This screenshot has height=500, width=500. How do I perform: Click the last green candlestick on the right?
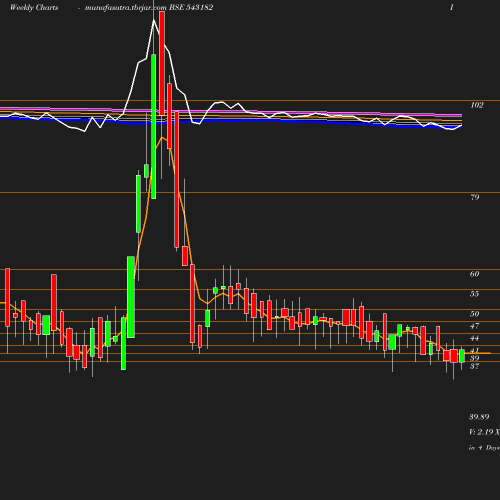[462, 356]
